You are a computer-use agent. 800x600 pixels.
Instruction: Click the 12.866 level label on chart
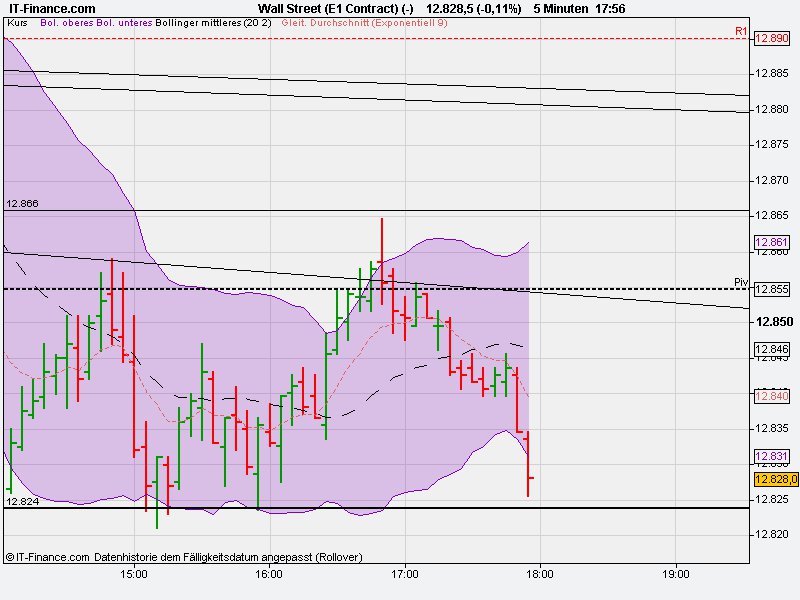click(22, 201)
